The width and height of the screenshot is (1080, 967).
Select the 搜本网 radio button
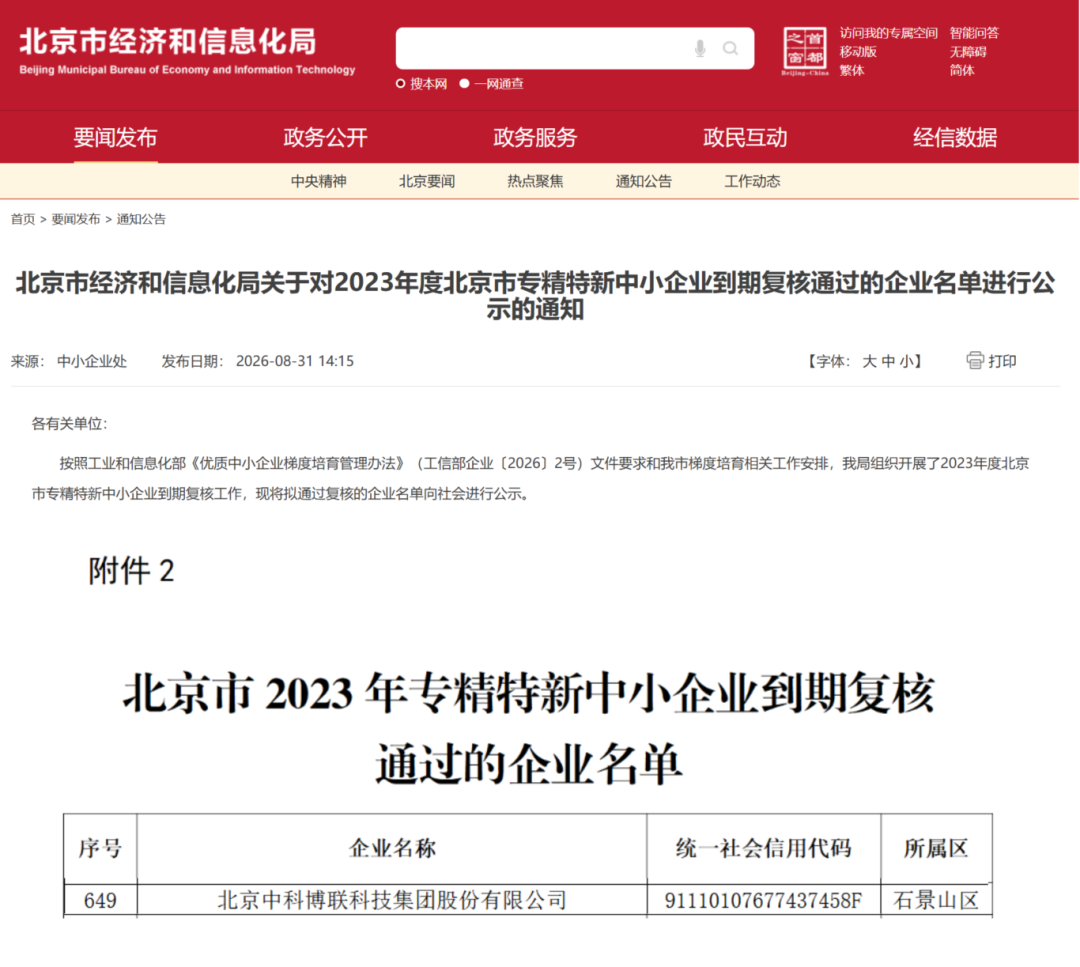(400, 84)
